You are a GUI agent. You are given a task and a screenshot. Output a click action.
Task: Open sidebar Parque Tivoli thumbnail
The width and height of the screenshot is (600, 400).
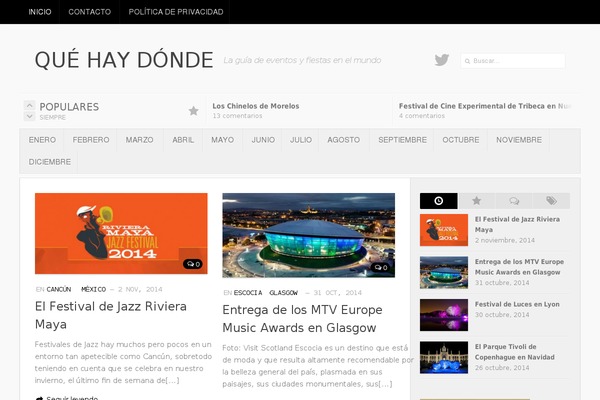click(x=444, y=358)
